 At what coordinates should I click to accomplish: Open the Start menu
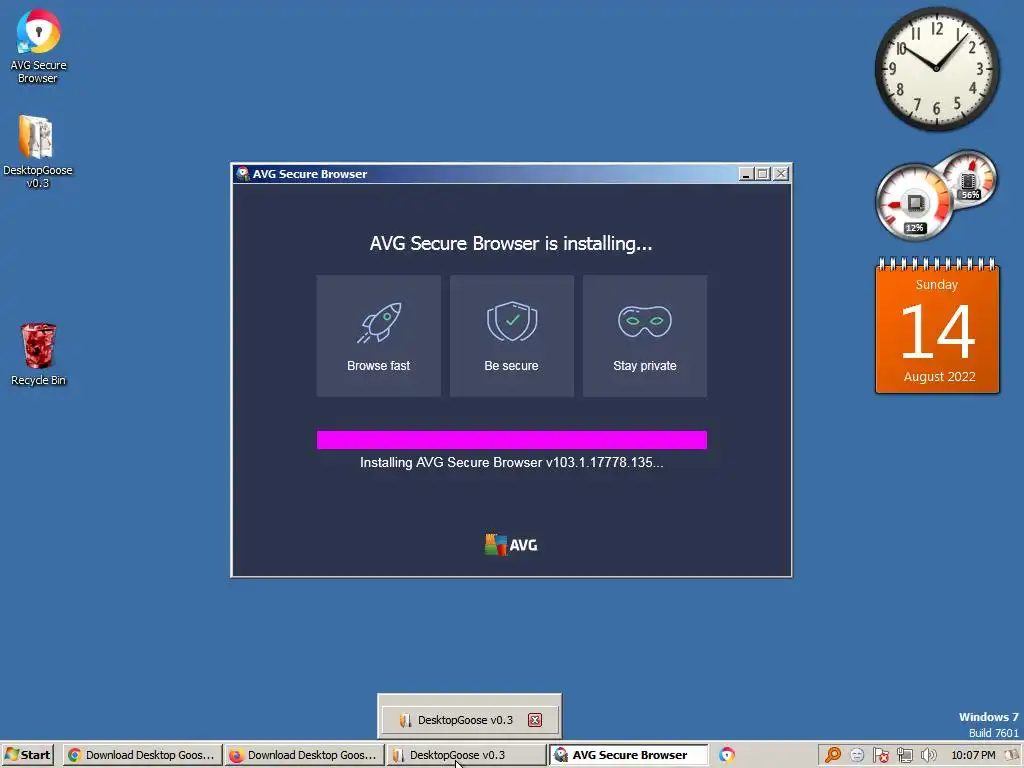pyautogui.click(x=27, y=755)
